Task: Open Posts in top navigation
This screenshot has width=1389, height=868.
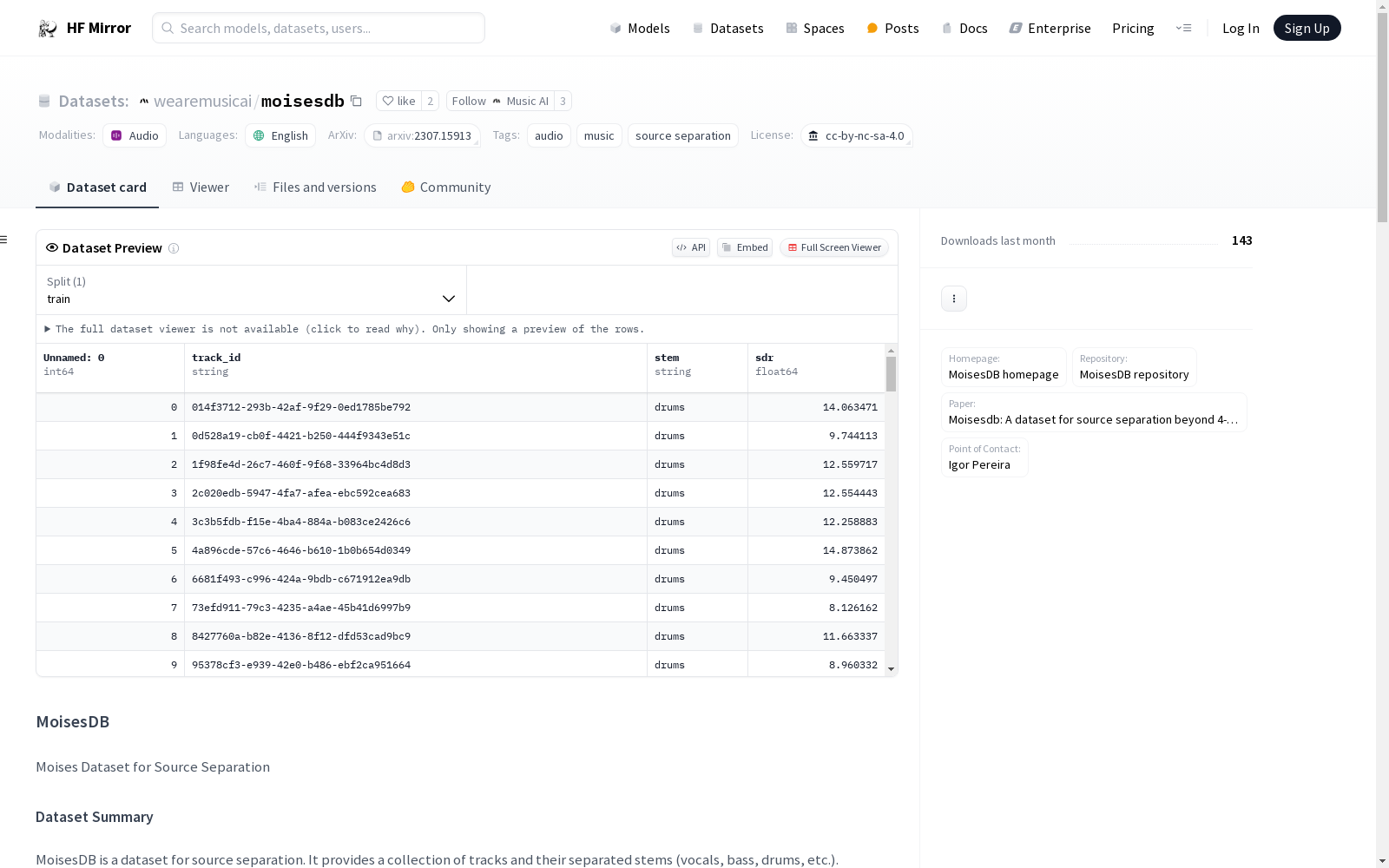Action: (x=893, y=28)
